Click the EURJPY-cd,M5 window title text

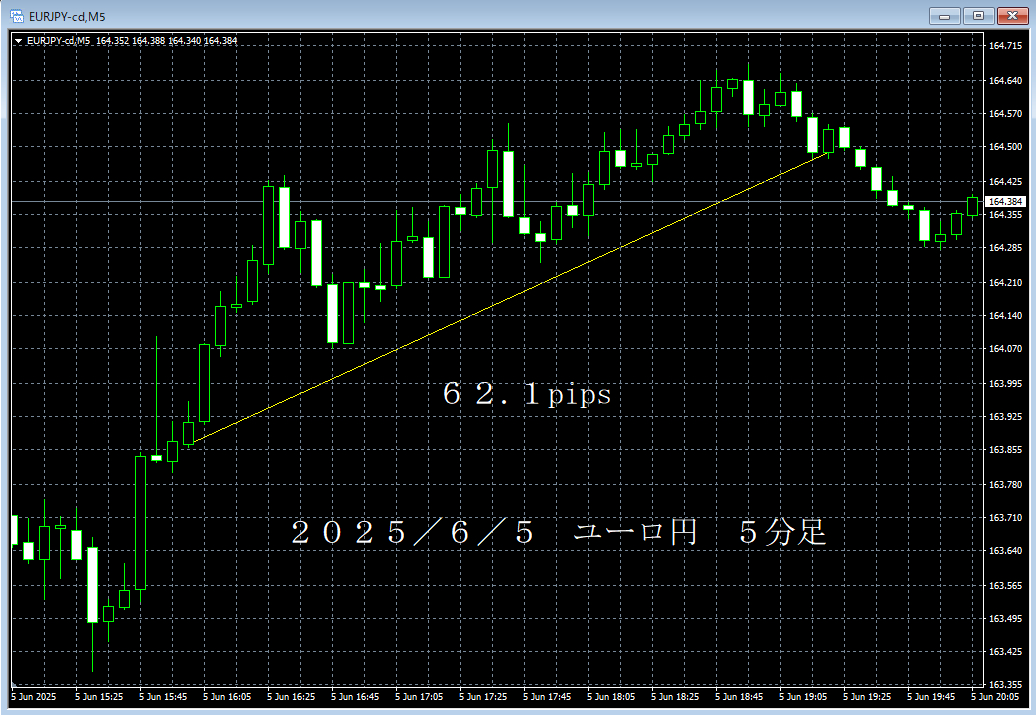pos(67,17)
